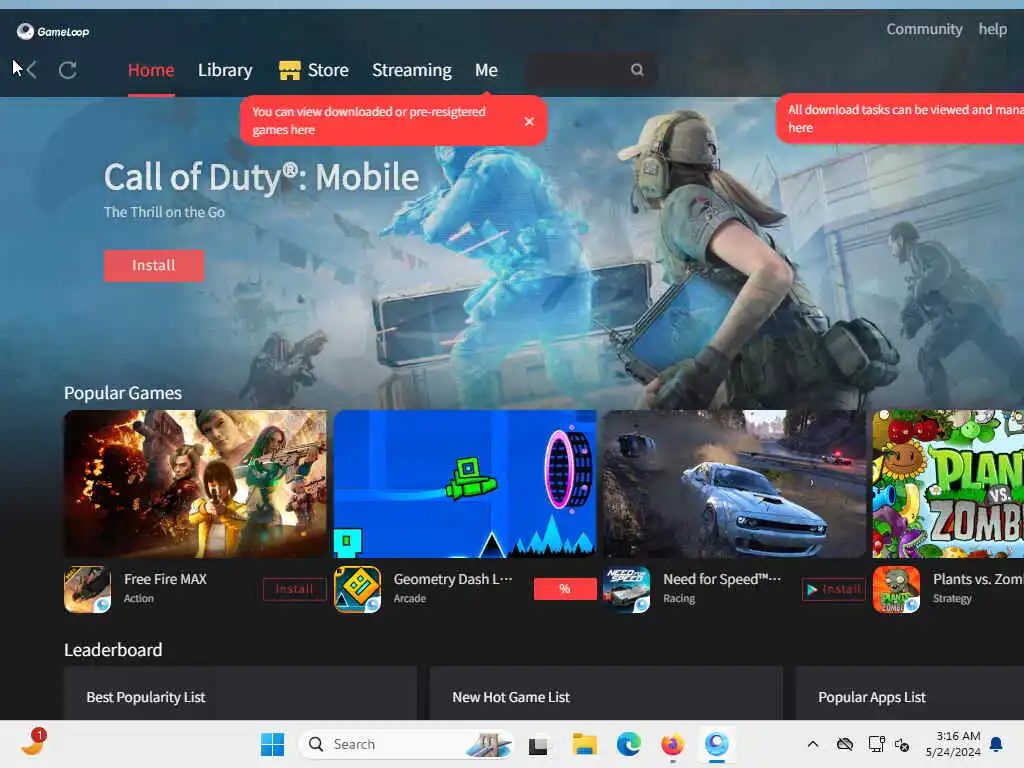This screenshot has height=768, width=1024.
Task: Open the Streaming tab
Action: (x=411, y=70)
